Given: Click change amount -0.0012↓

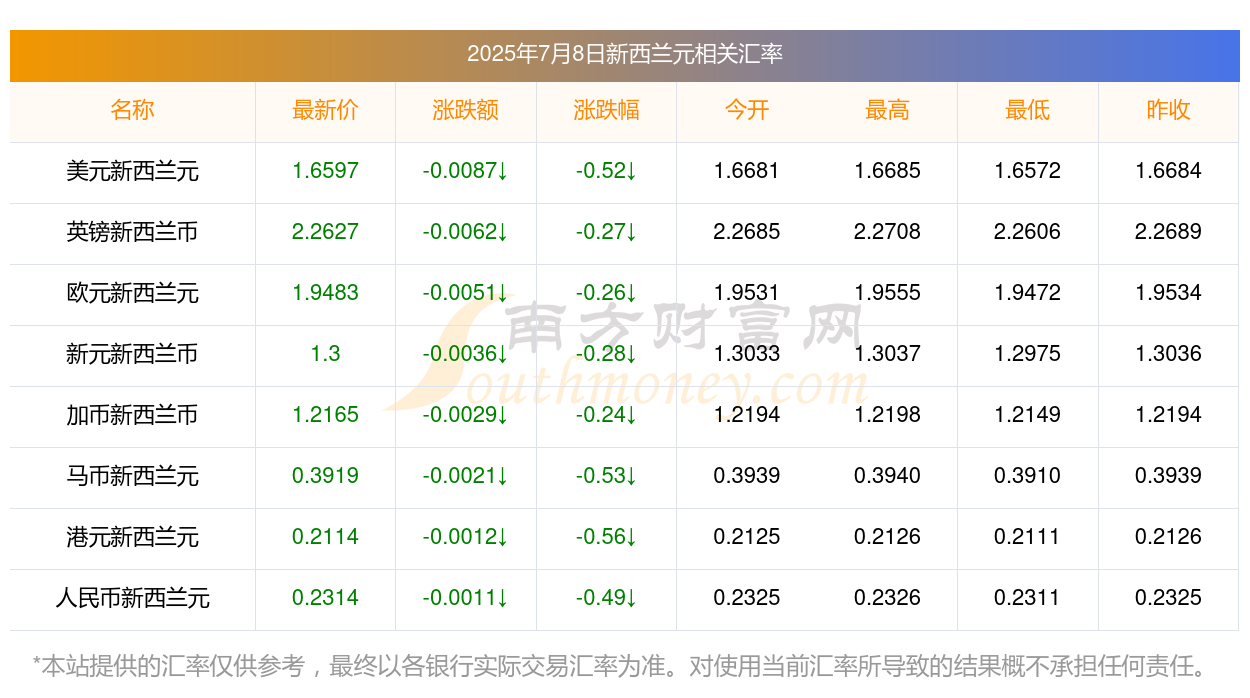Looking at the screenshot, I should click(x=465, y=537).
